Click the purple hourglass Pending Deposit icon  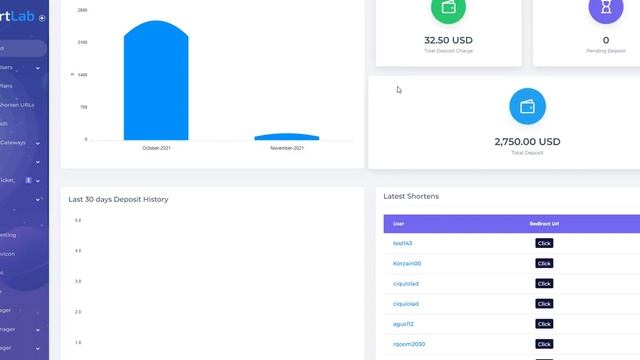[x=606, y=7]
